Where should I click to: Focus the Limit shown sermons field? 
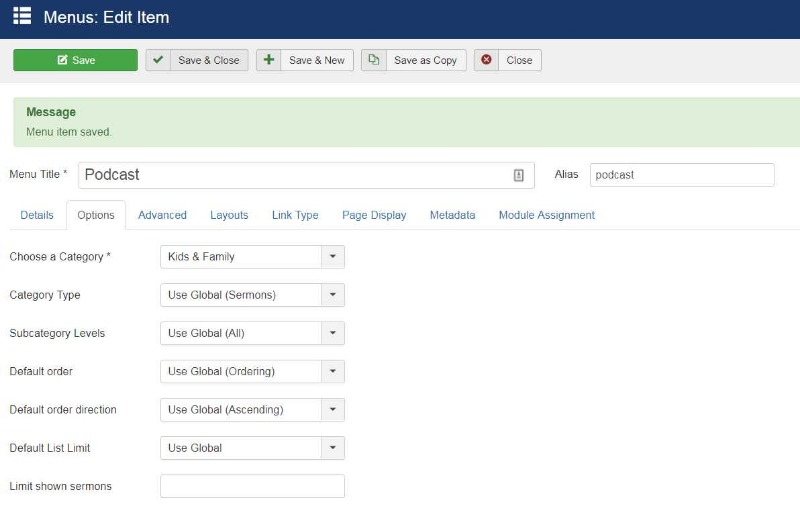tap(253, 486)
